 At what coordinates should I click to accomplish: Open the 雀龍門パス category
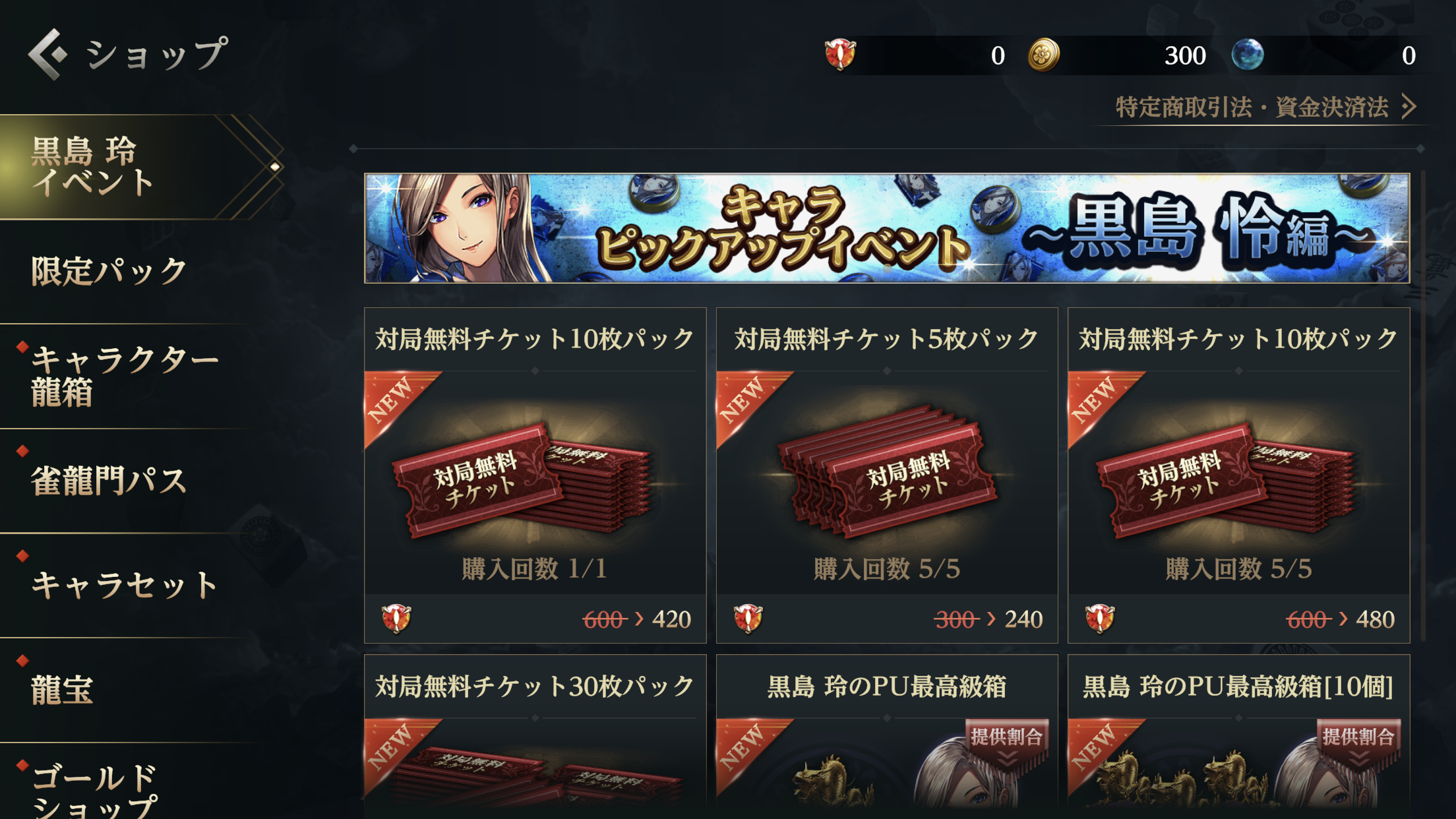point(110,481)
